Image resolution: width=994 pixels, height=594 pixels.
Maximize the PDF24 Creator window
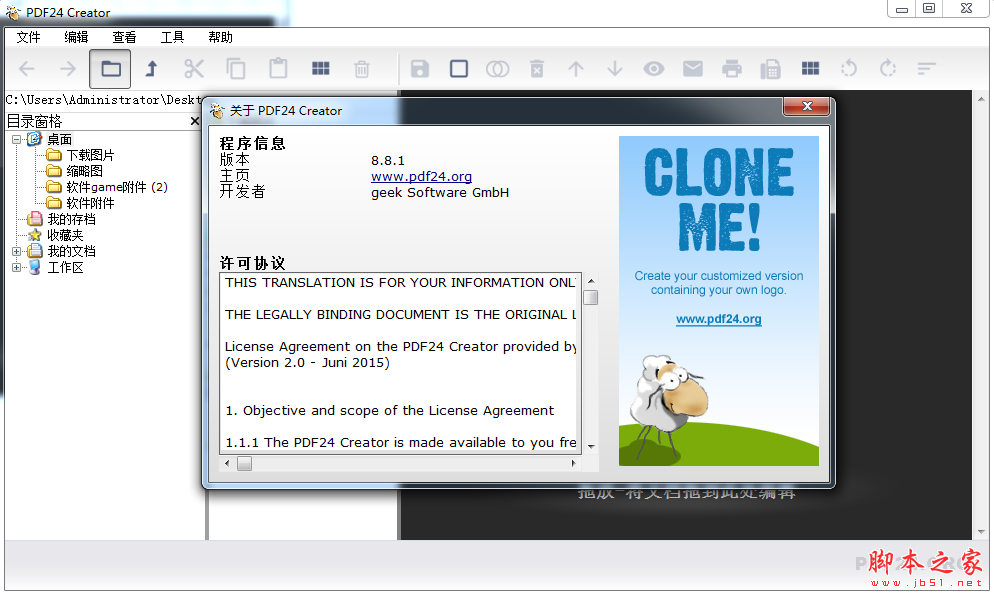[929, 8]
